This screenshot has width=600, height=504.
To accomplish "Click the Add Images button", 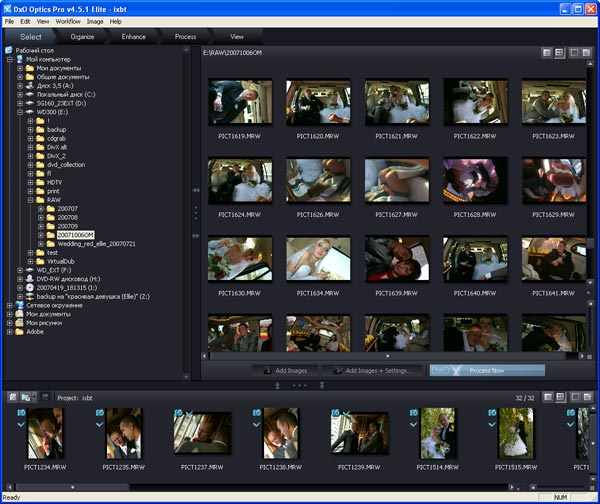I will pos(285,370).
